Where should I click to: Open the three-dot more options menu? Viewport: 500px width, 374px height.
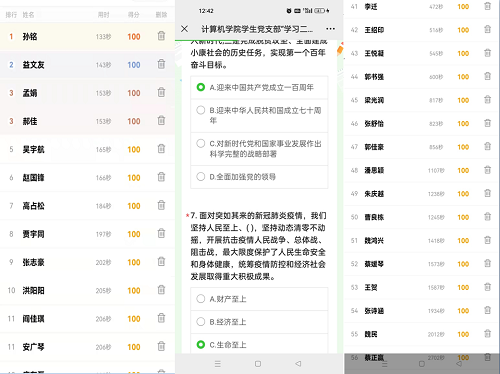click(x=330, y=29)
